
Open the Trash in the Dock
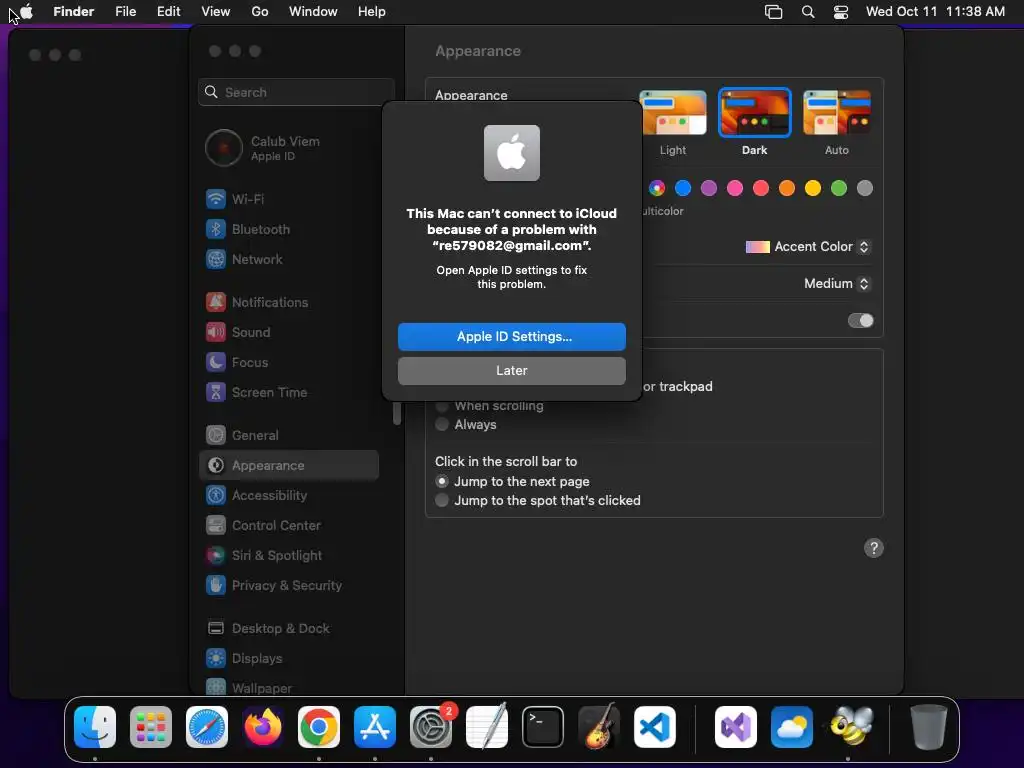click(928, 727)
